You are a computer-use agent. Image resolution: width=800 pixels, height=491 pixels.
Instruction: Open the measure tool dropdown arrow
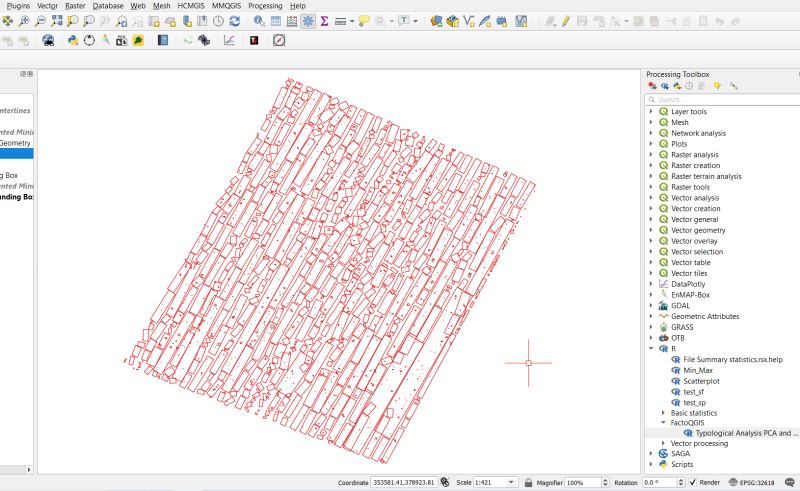352,21
